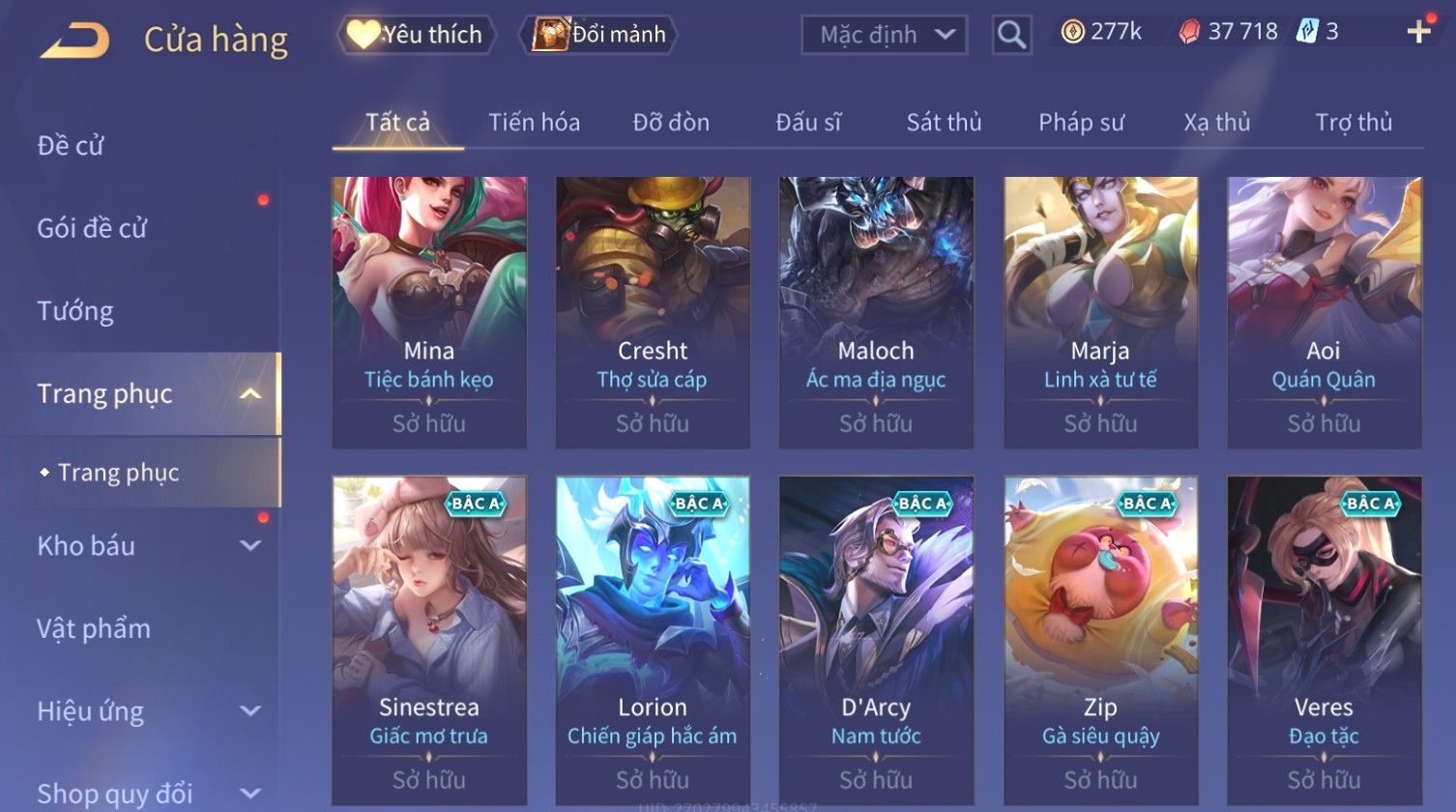Tap the plus icon to add currency
Image resolution: width=1456 pixels, height=812 pixels.
coord(1418,32)
